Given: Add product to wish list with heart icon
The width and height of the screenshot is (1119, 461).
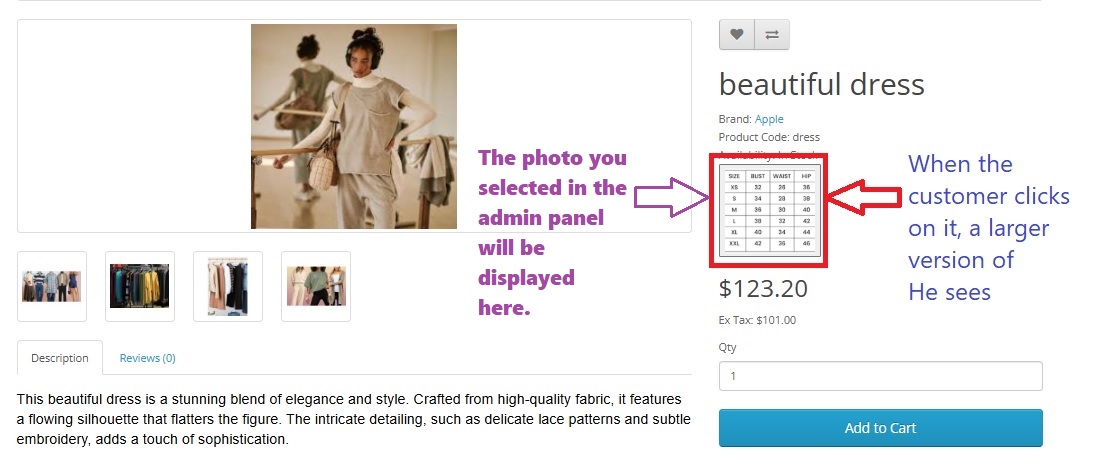Looking at the screenshot, I should [736, 34].
